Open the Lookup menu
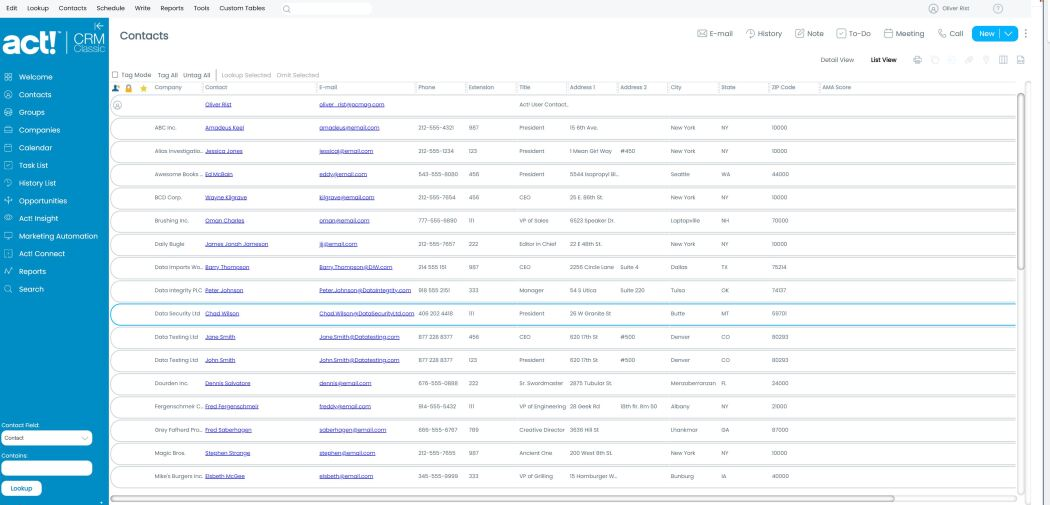The width and height of the screenshot is (1050, 505). point(38,9)
